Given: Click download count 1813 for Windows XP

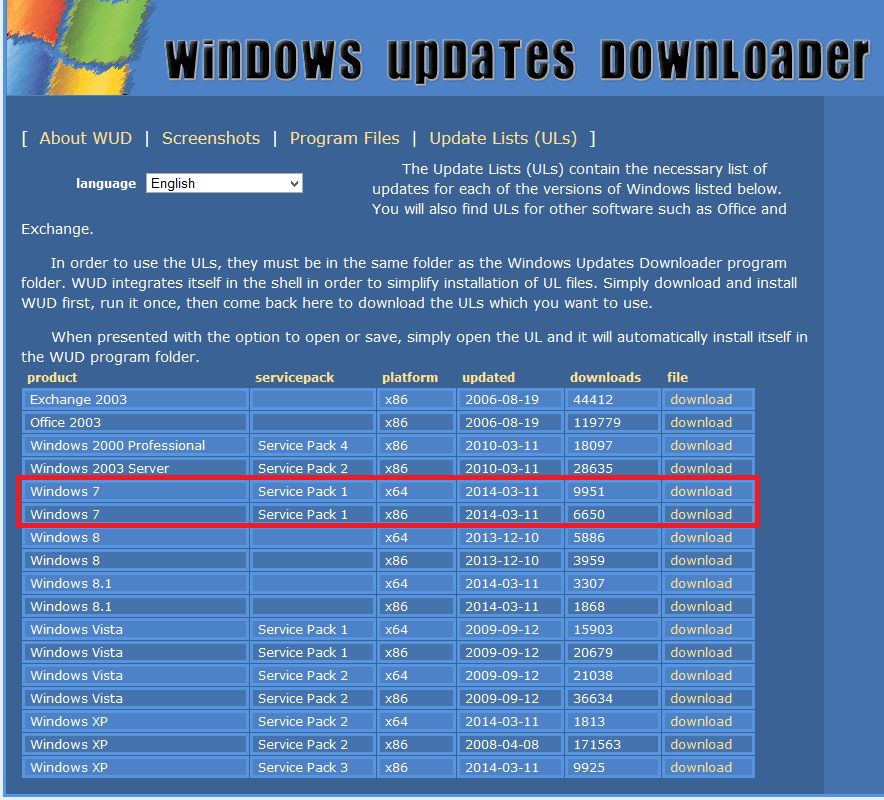Looking at the screenshot, I should [589, 722].
